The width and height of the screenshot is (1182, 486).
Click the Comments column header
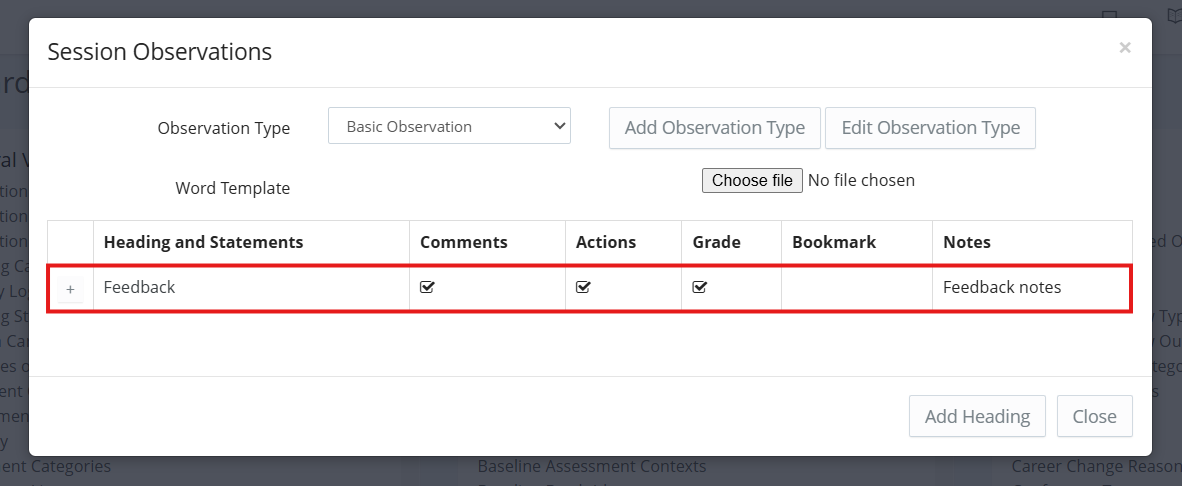click(x=463, y=242)
